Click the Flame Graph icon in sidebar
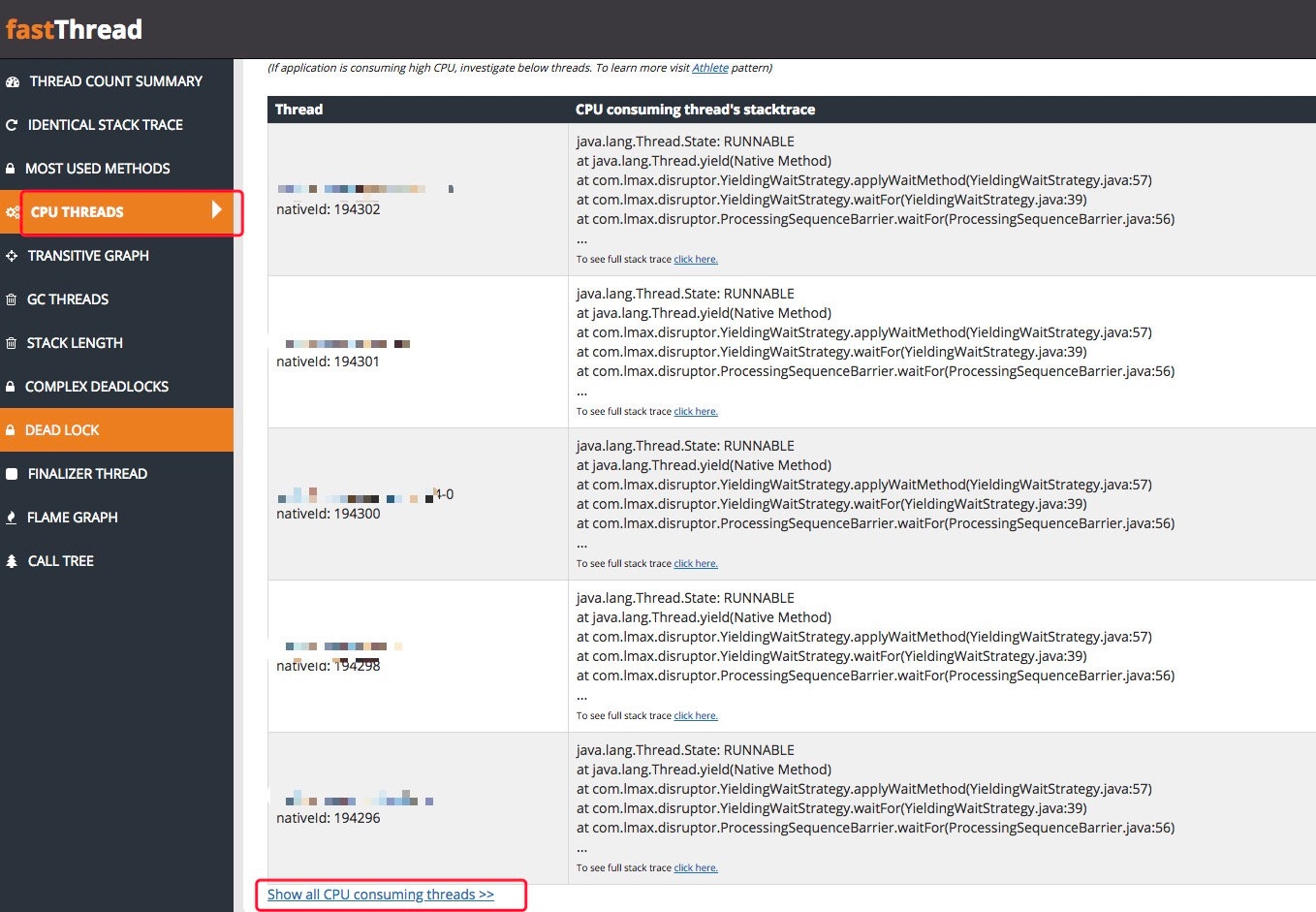 point(12,518)
